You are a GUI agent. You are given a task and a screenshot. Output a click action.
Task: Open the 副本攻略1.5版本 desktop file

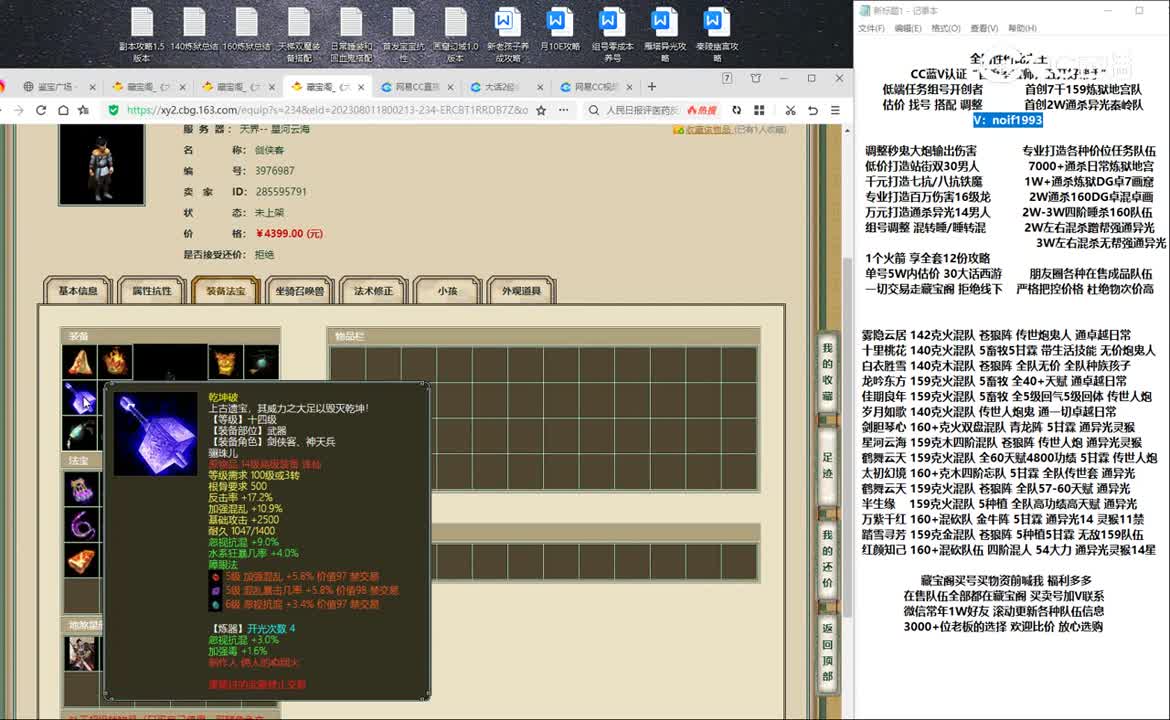(142, 34)
